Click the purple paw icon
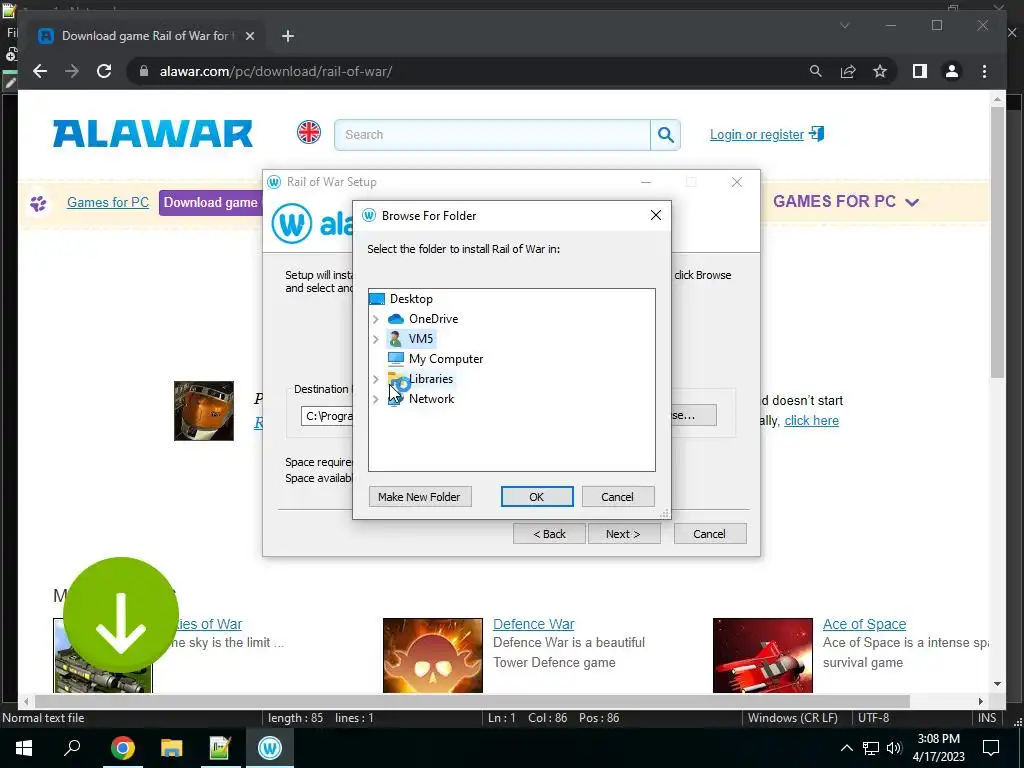1024x768 pixels. click(38, 203)
